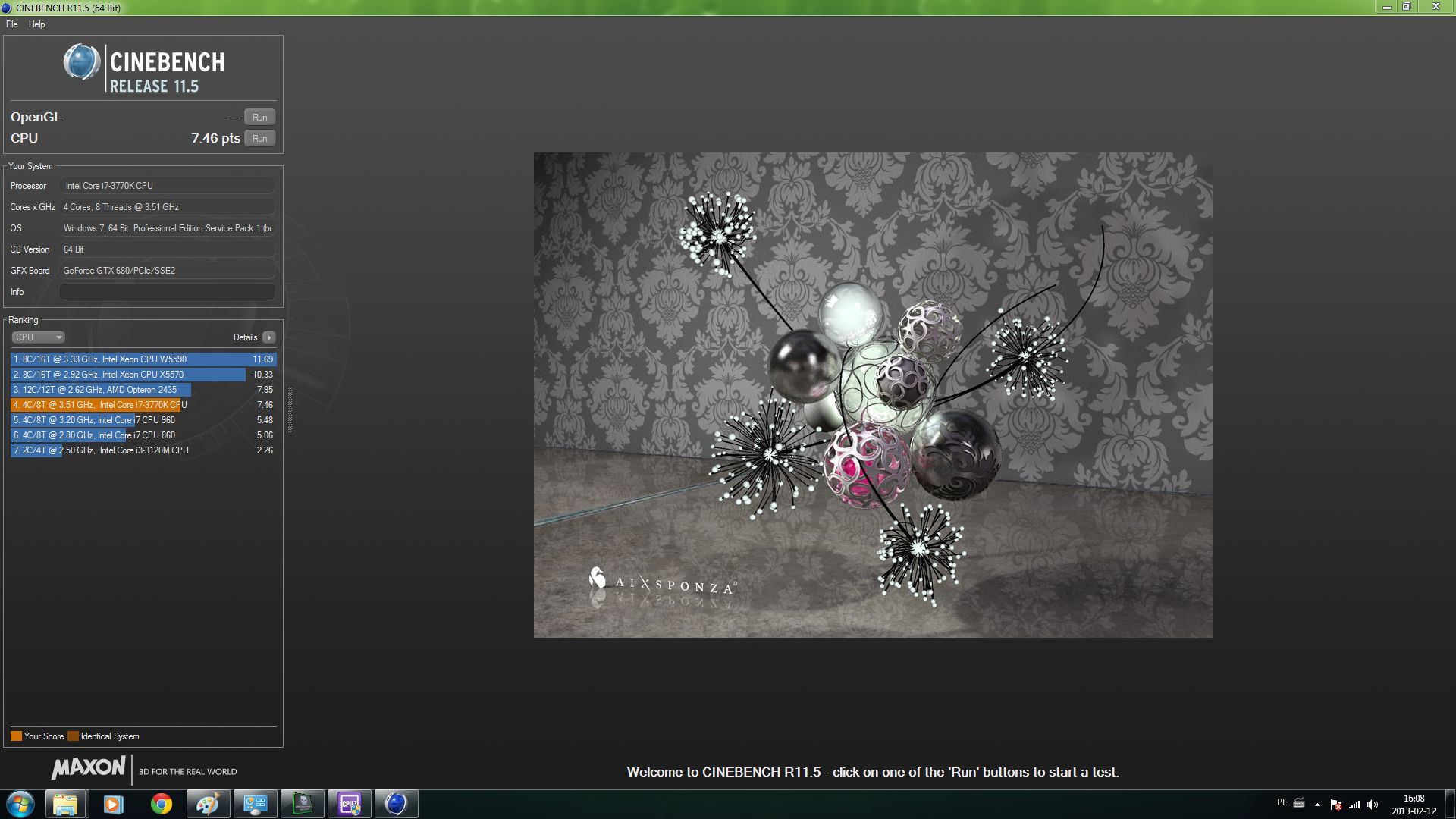Open Google Chrome from the taskbar
1456x819 pixels.
[x=161, y=804]
